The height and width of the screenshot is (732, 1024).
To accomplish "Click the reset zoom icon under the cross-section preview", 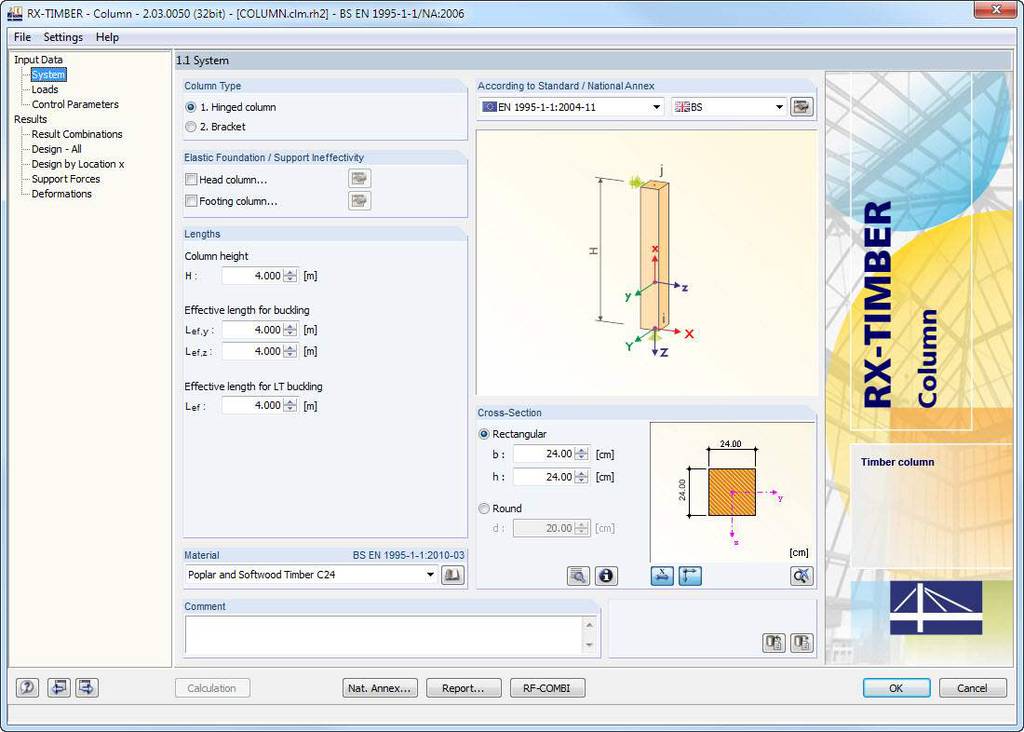I will [x=801, y=575].
